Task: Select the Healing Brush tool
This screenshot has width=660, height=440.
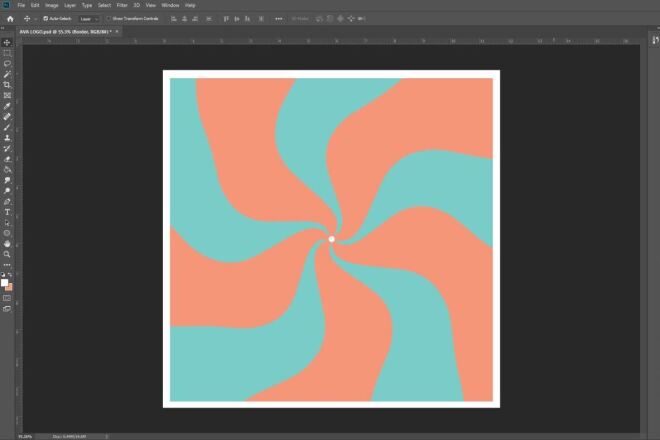Action: 7,117
